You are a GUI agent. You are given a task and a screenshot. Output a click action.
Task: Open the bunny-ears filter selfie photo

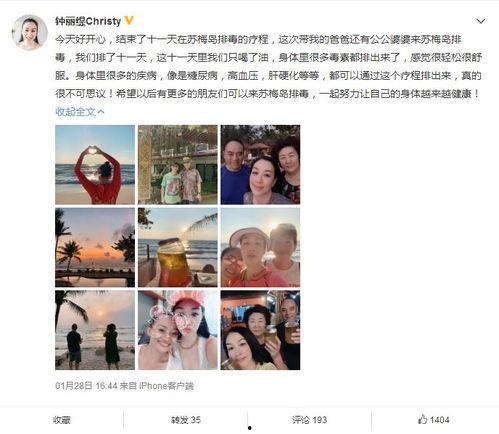[x=178, y=330]
